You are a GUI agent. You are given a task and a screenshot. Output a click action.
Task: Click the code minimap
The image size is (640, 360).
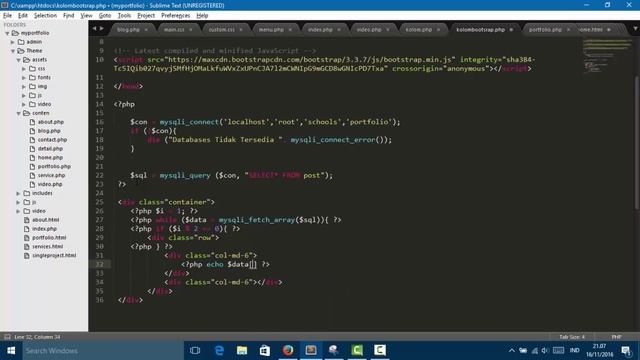pos(607,55)
